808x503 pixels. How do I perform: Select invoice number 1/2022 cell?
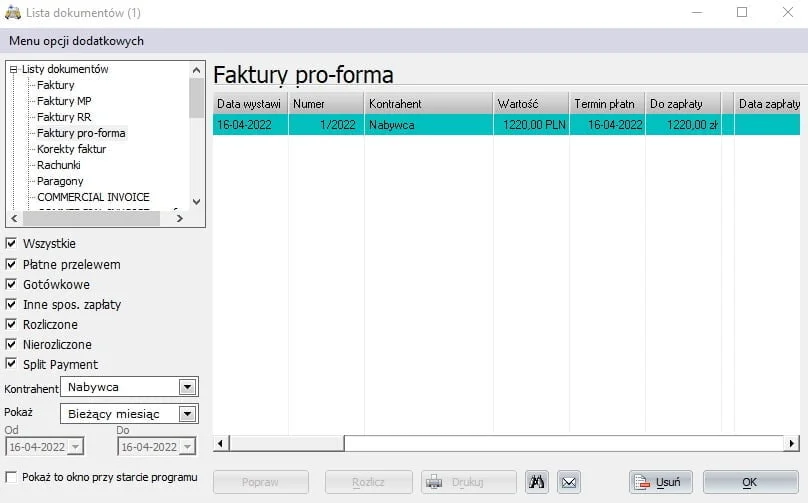(x=326, y=125)
